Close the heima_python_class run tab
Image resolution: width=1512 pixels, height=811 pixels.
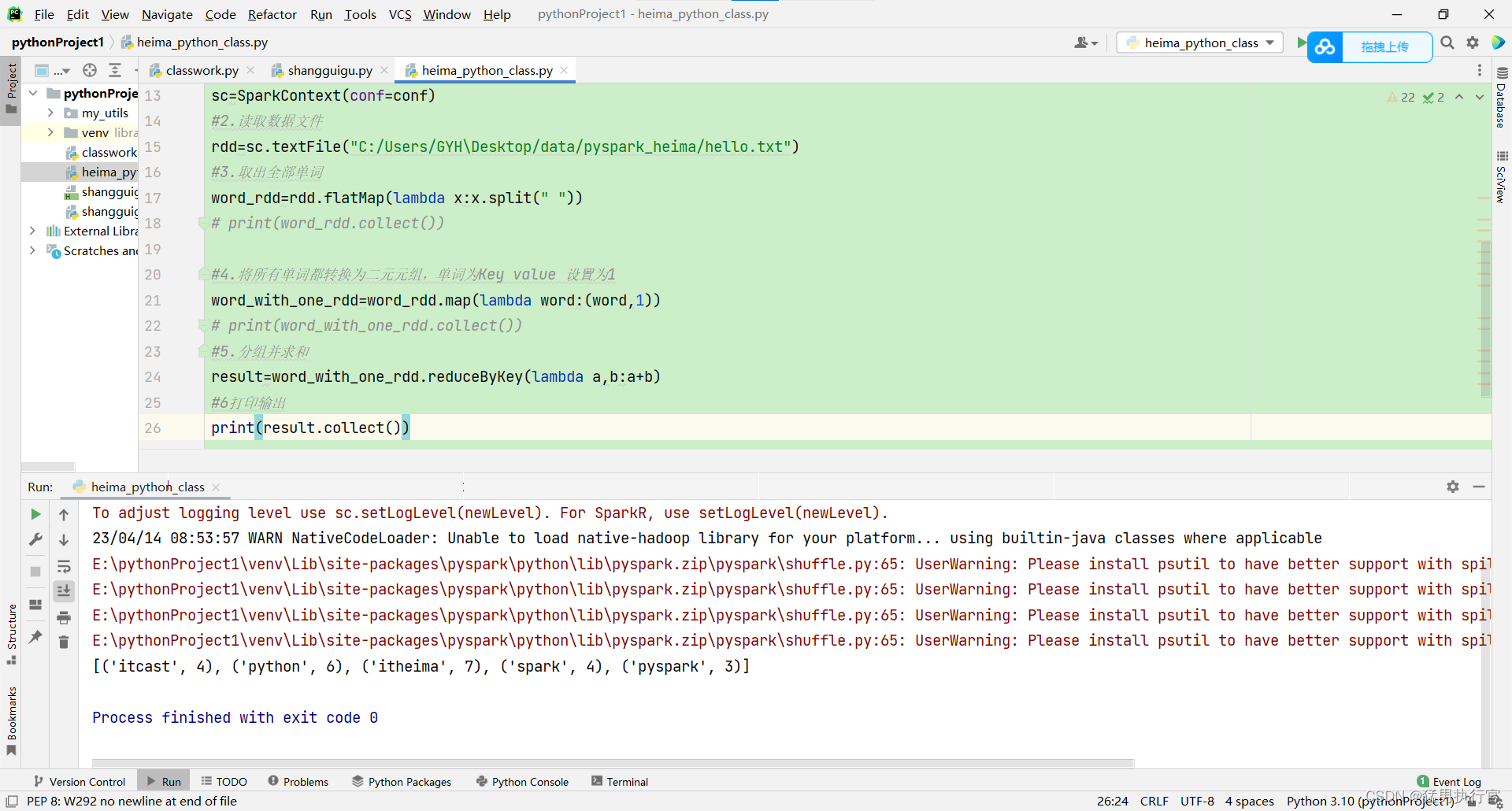(216, 487)
